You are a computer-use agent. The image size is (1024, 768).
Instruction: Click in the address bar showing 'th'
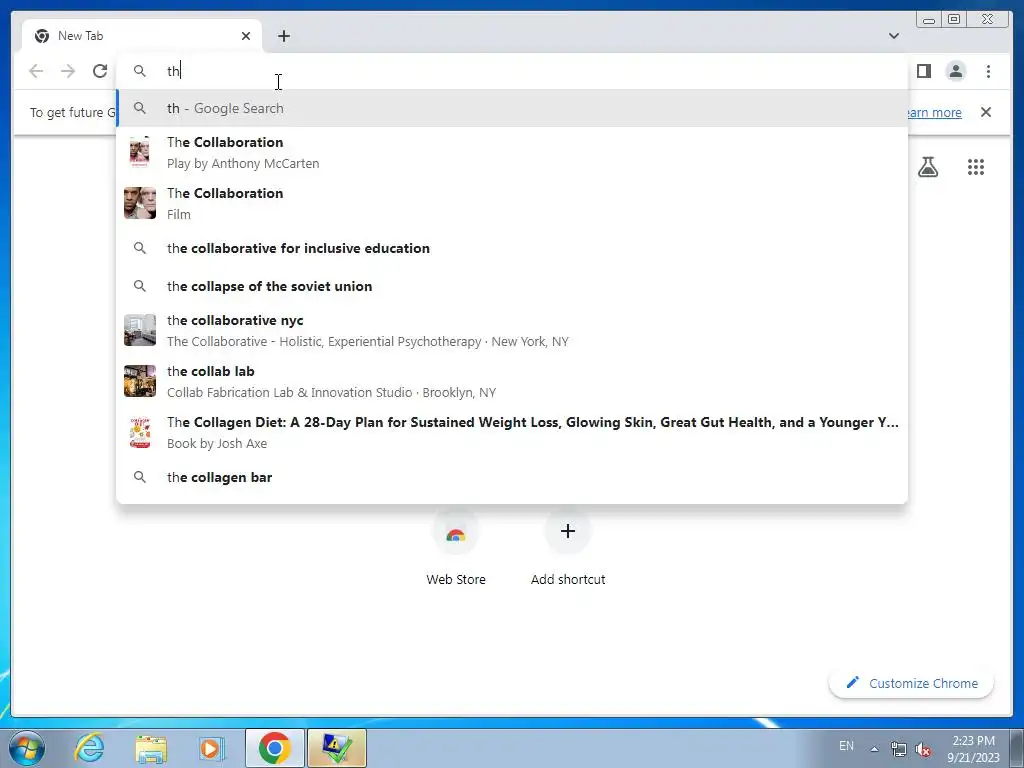[x=512, y=71]
